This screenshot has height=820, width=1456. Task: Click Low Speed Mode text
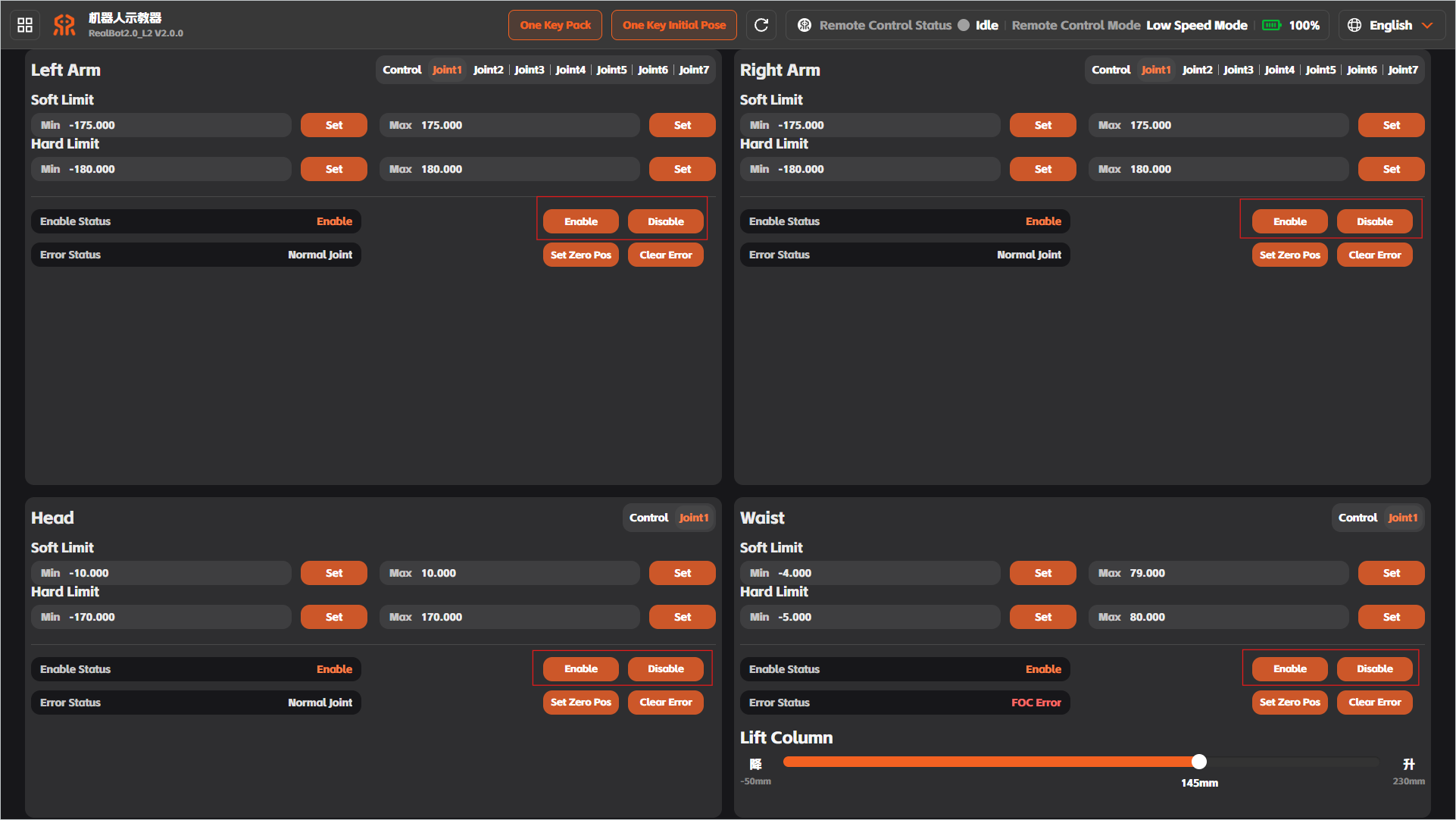pos(1197,25)
